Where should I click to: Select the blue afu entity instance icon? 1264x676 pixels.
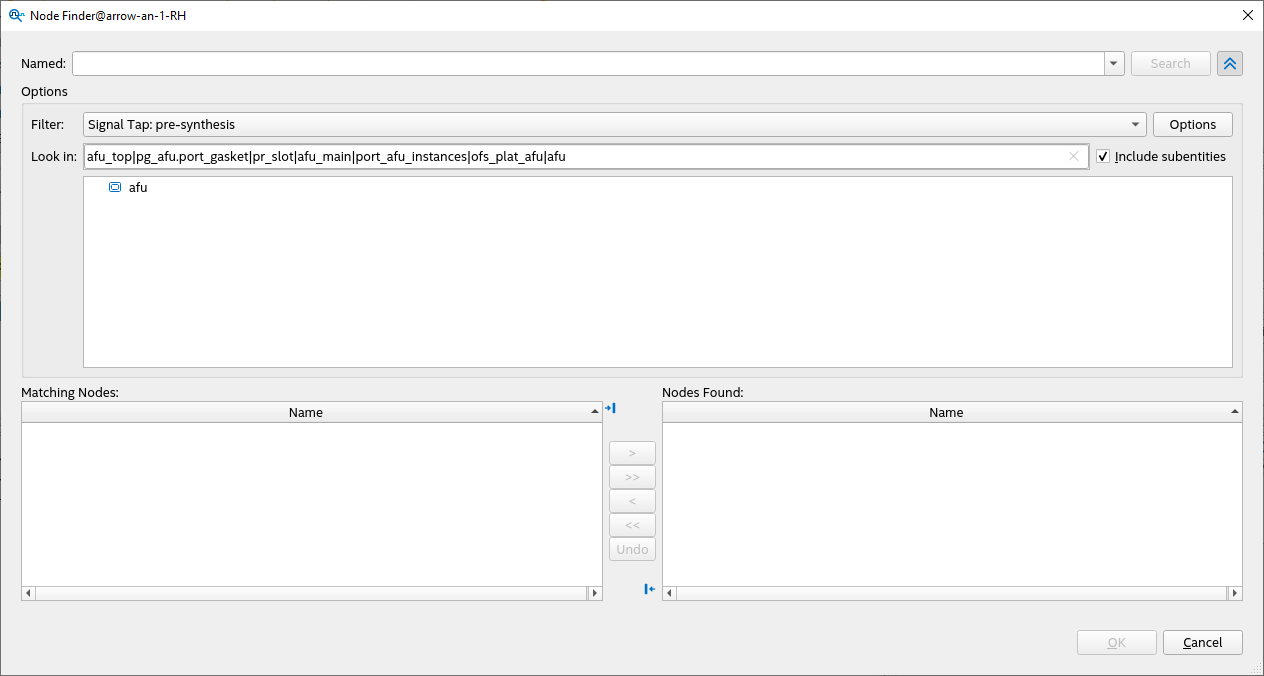coord(115,187)
